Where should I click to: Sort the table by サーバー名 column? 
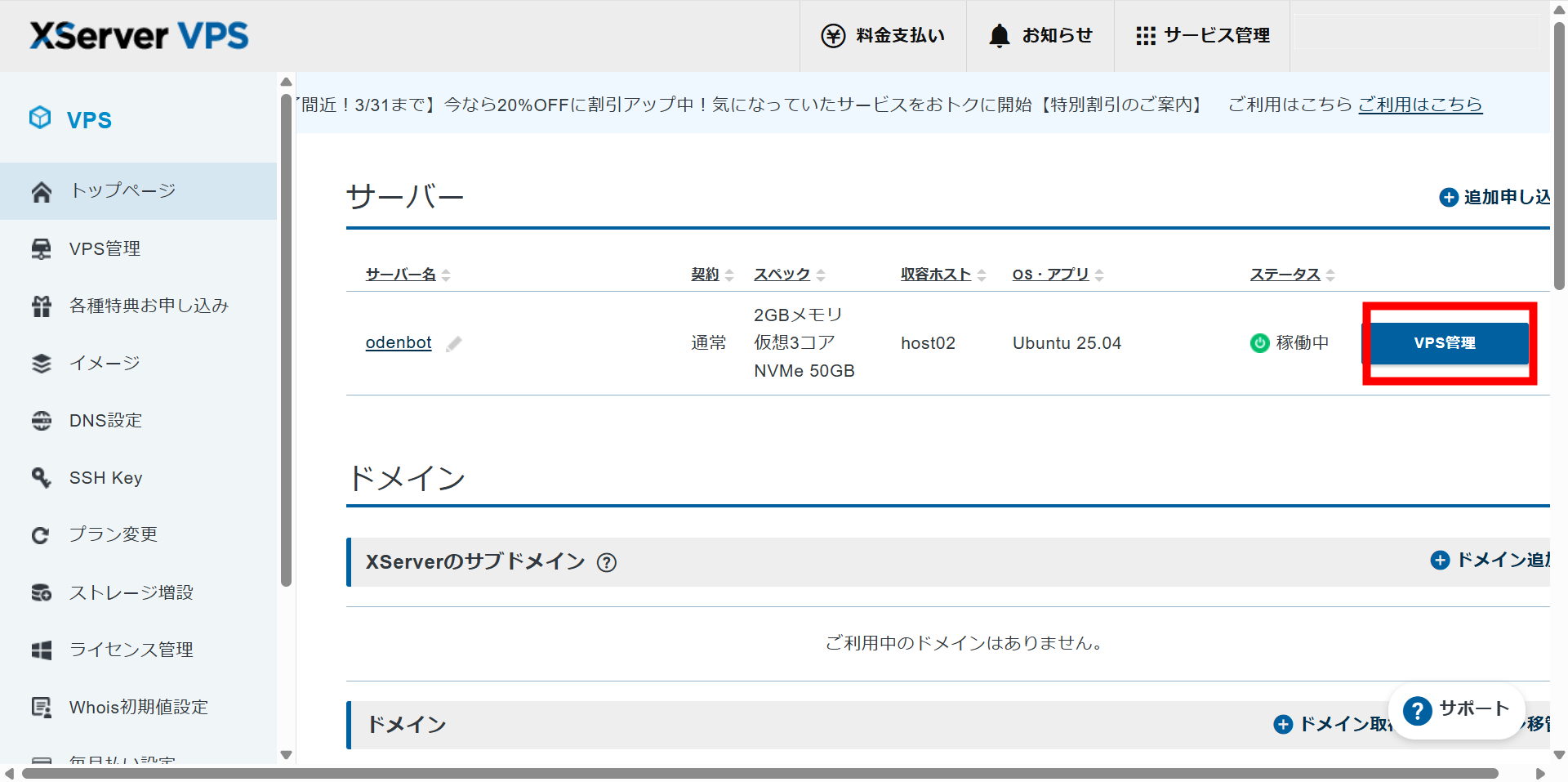[401, 275]
